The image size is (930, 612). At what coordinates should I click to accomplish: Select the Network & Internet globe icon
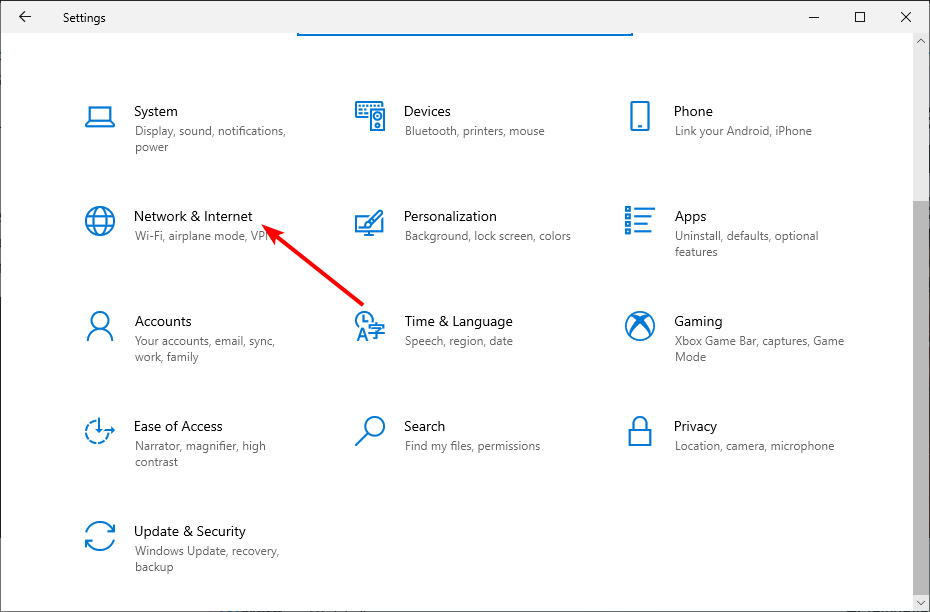[x=100, y=221]
